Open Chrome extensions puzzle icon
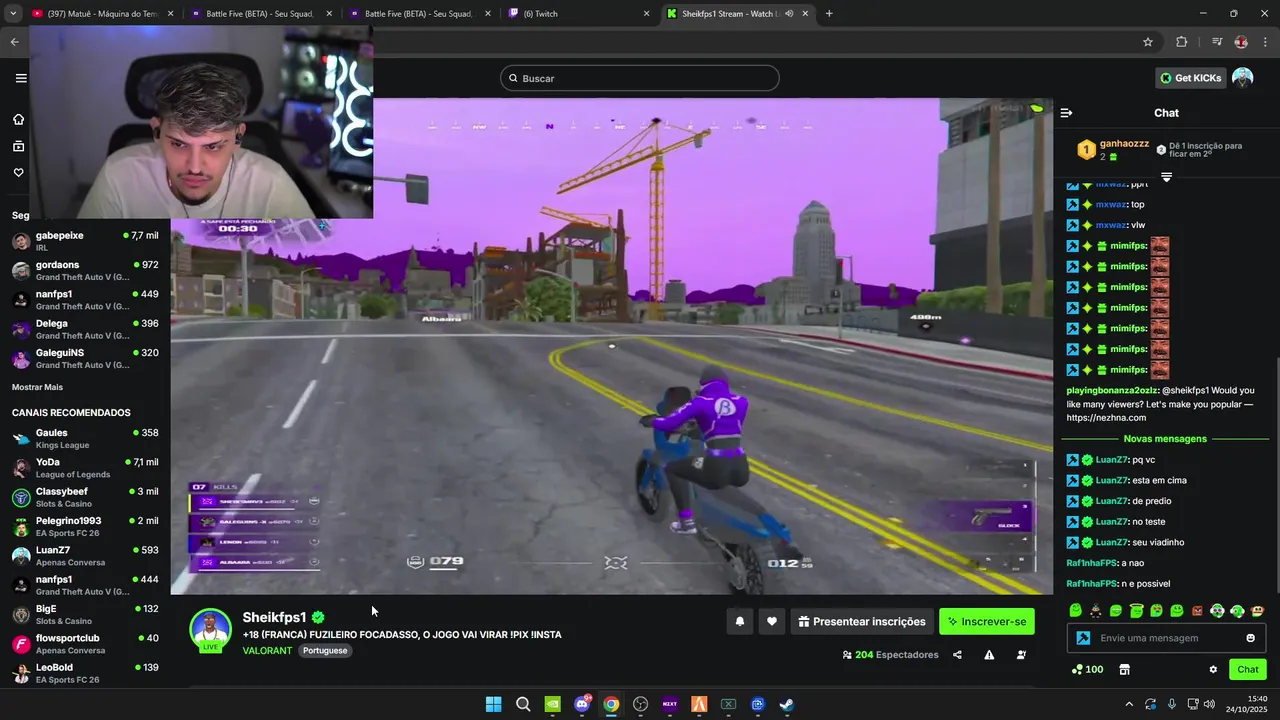Screen dimensions: 1280x720 pos(1182,42)
